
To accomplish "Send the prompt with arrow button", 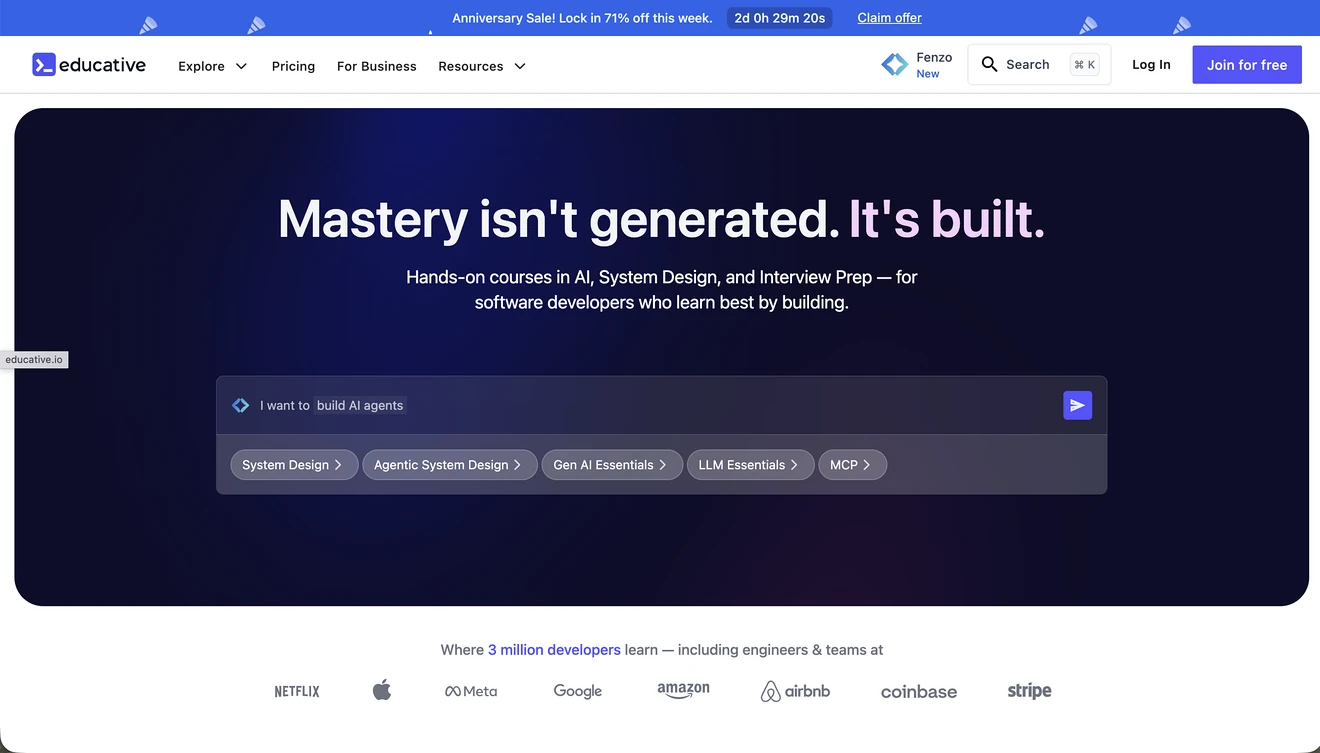I will point(1077,405).
